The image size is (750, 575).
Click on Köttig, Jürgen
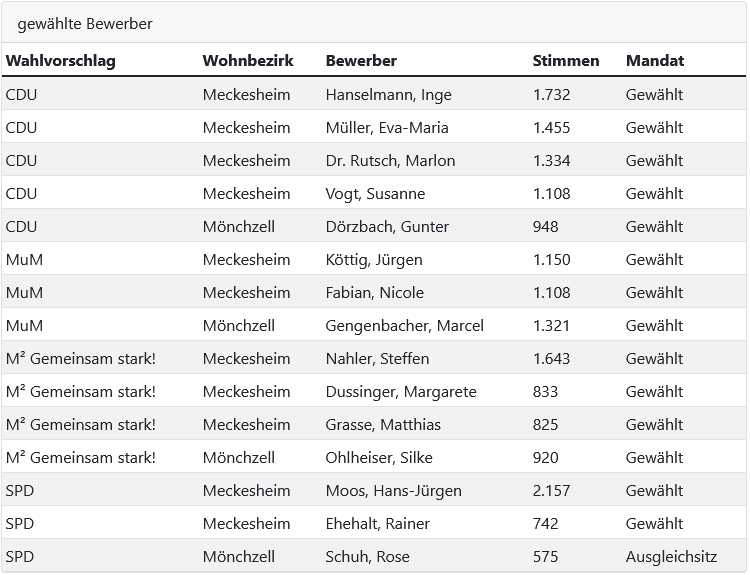tap(374, 260)
